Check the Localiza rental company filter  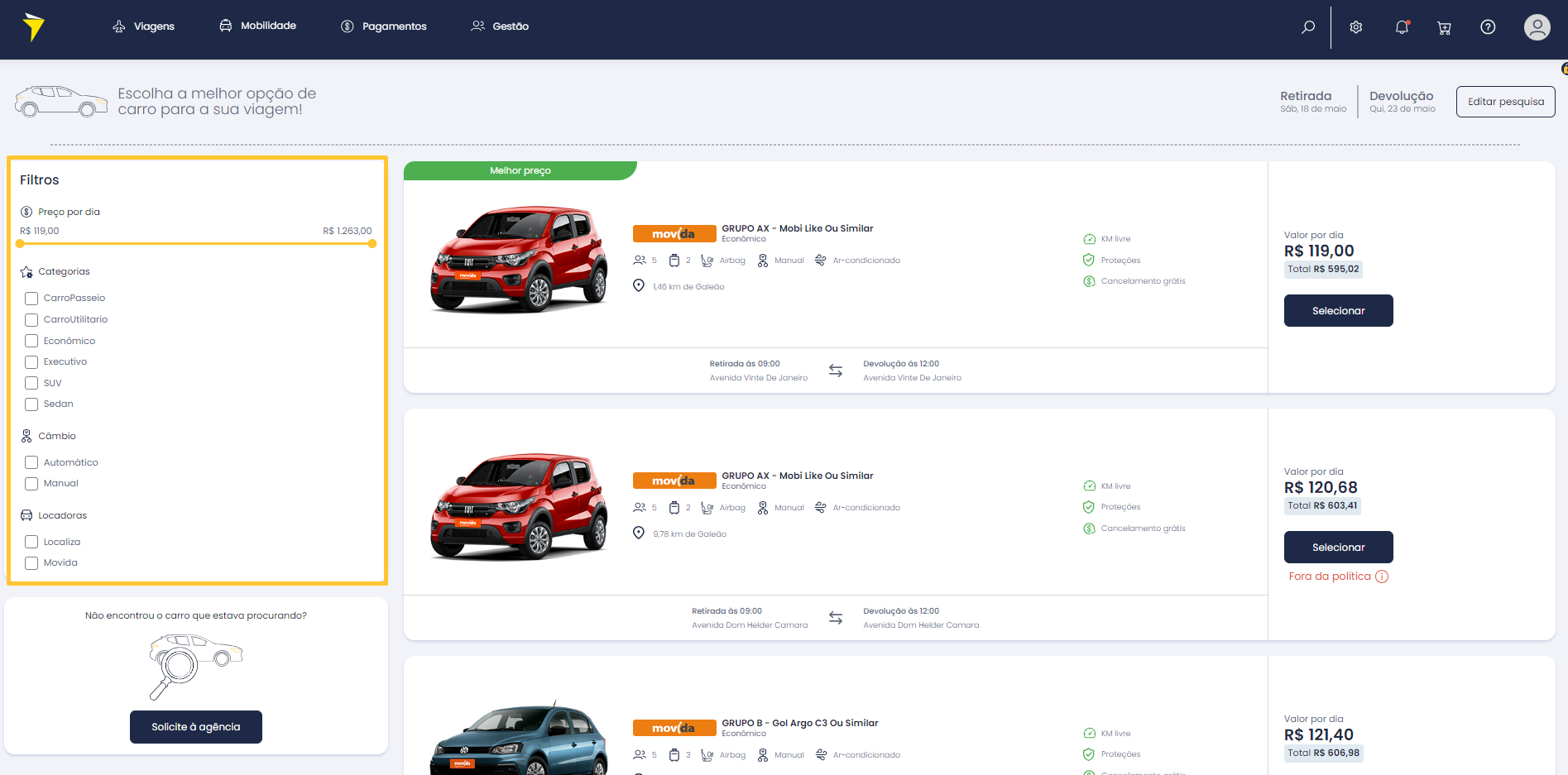click(x=31, y=542)
